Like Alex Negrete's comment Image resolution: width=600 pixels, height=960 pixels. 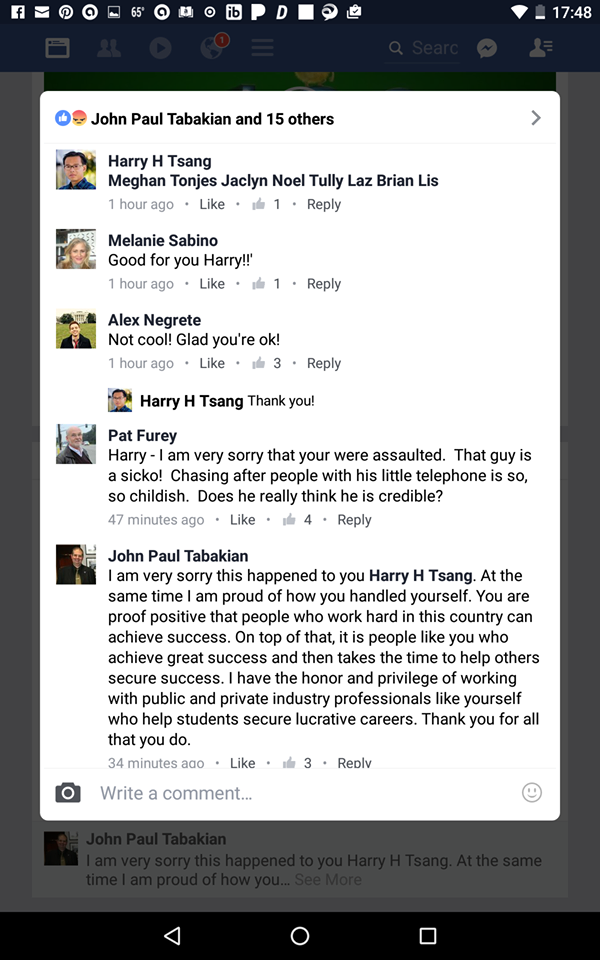tap(212, 364)
